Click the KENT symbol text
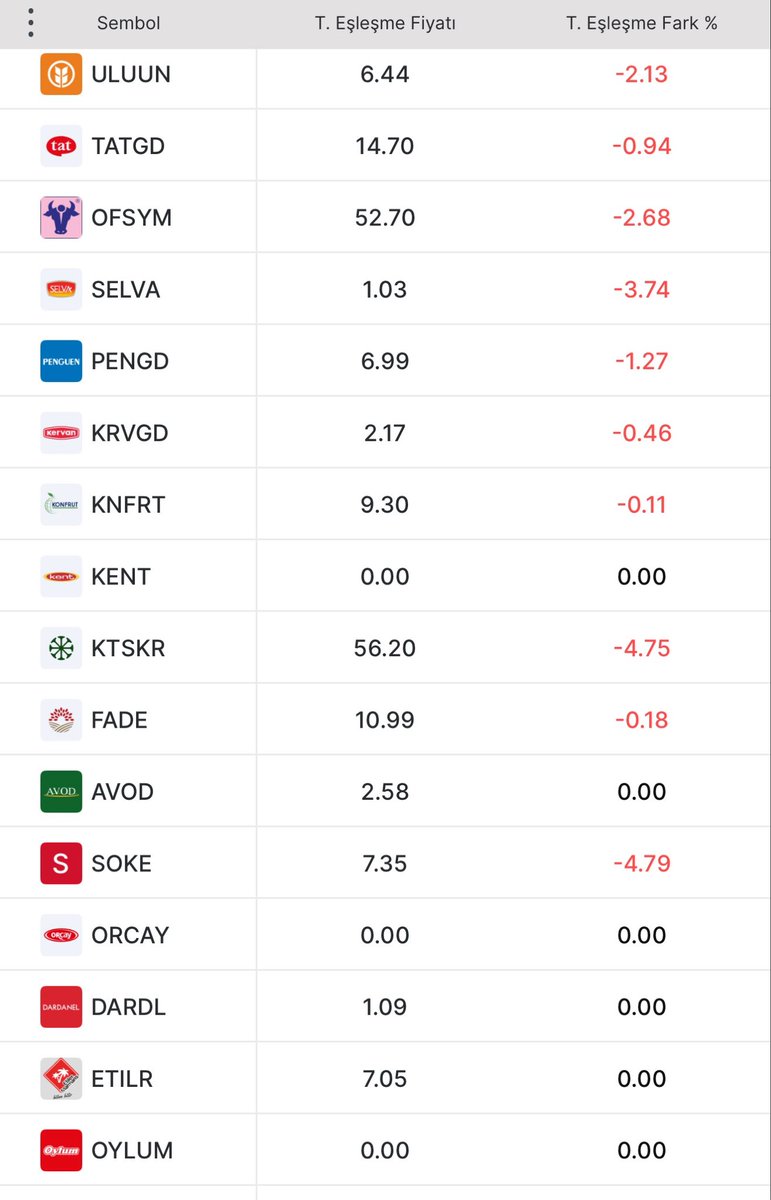The image size is (771, 1200). pyautogui.click(x=120, y=577)
